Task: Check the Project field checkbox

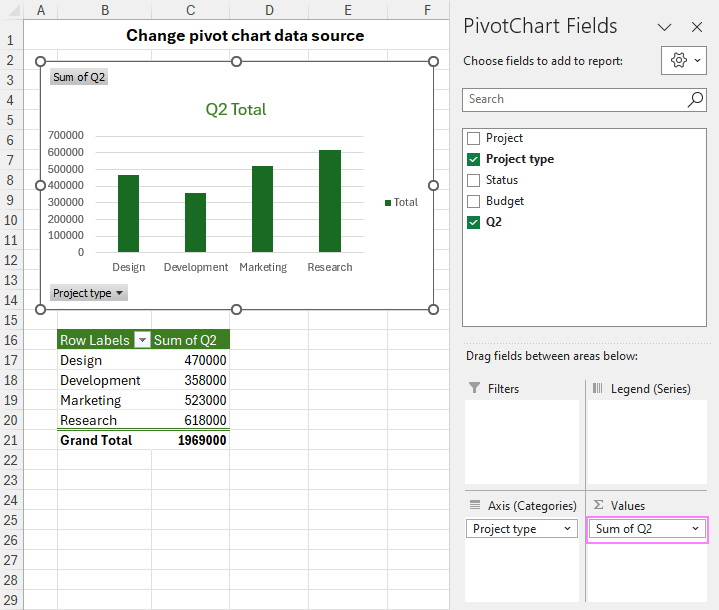Action: click(473, 138)
